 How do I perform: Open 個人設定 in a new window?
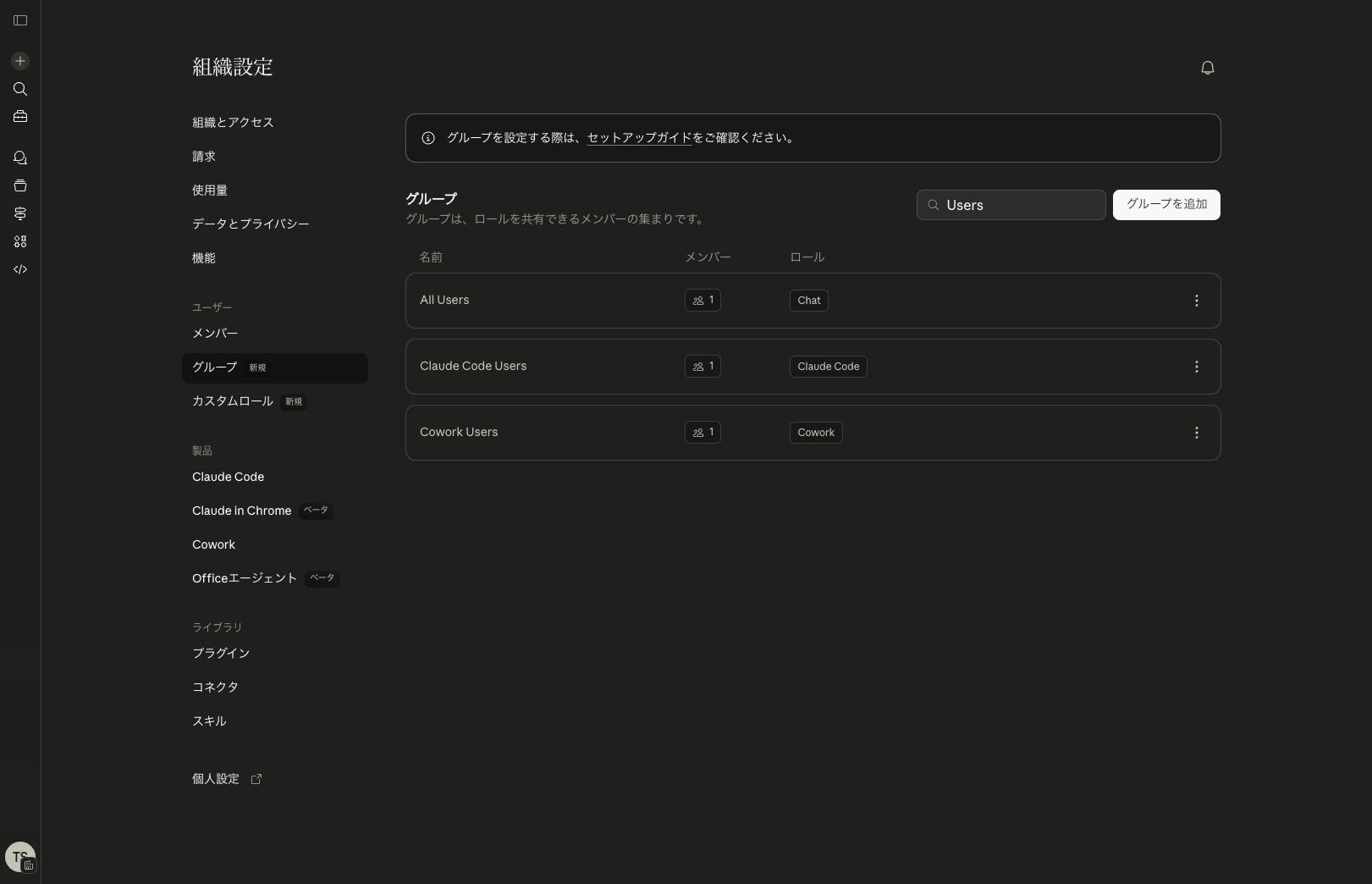[216, 778]
